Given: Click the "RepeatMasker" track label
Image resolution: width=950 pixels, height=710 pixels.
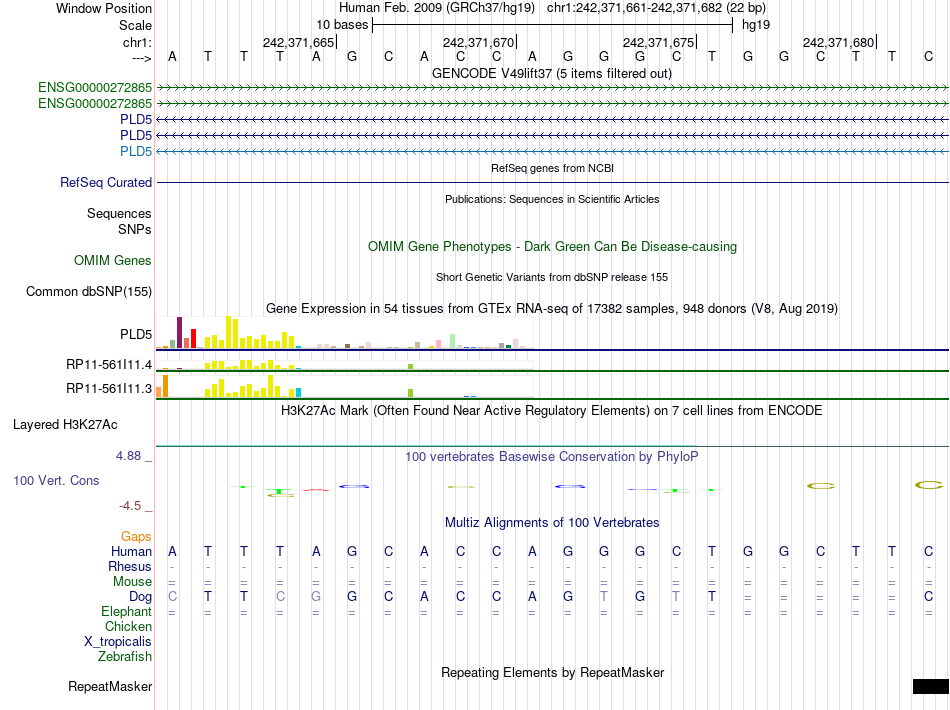Looking at the screenshot, I should (110, 686).
